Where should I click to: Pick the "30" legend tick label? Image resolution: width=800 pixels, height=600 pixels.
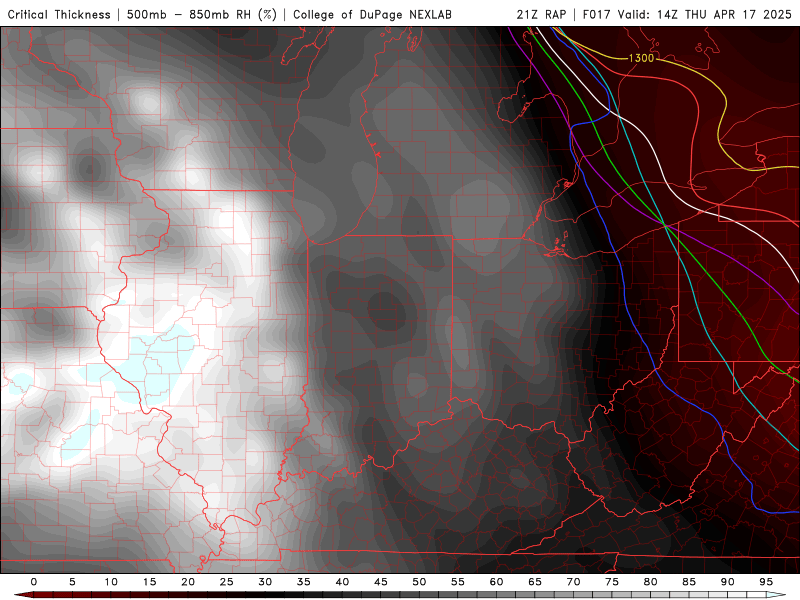pyautogui.click(x=265, y=582)
